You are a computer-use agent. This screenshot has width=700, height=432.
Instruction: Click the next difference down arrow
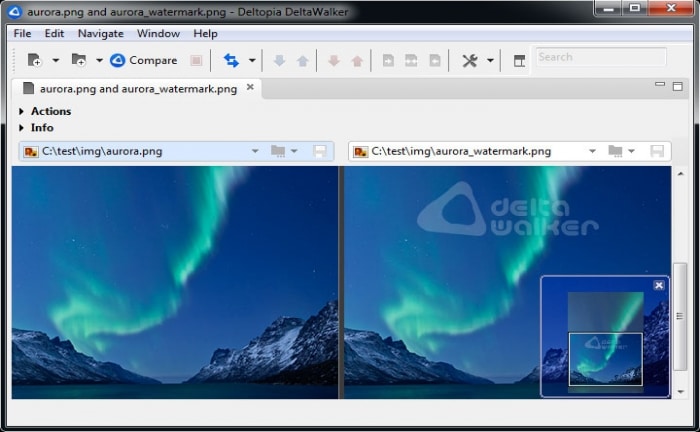(279, 60)
